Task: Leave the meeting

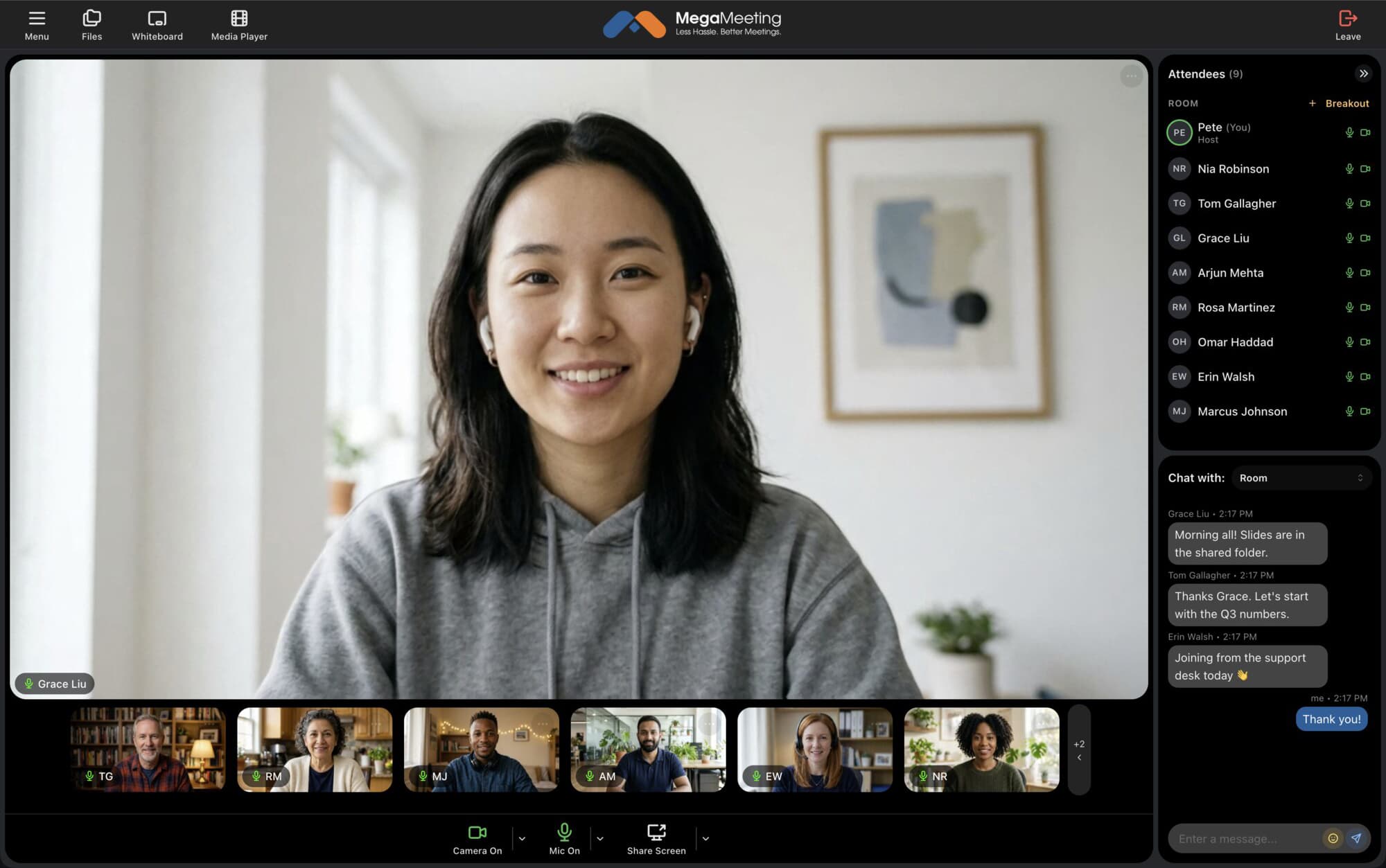Action: click(1348, 25)
